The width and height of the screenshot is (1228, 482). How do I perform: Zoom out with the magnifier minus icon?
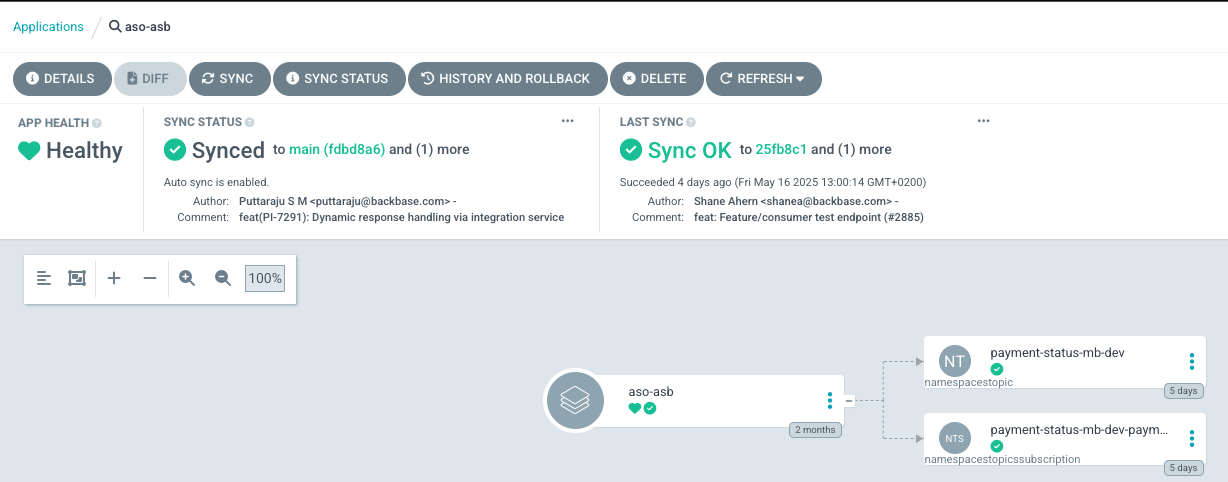(x=223, y=278)
